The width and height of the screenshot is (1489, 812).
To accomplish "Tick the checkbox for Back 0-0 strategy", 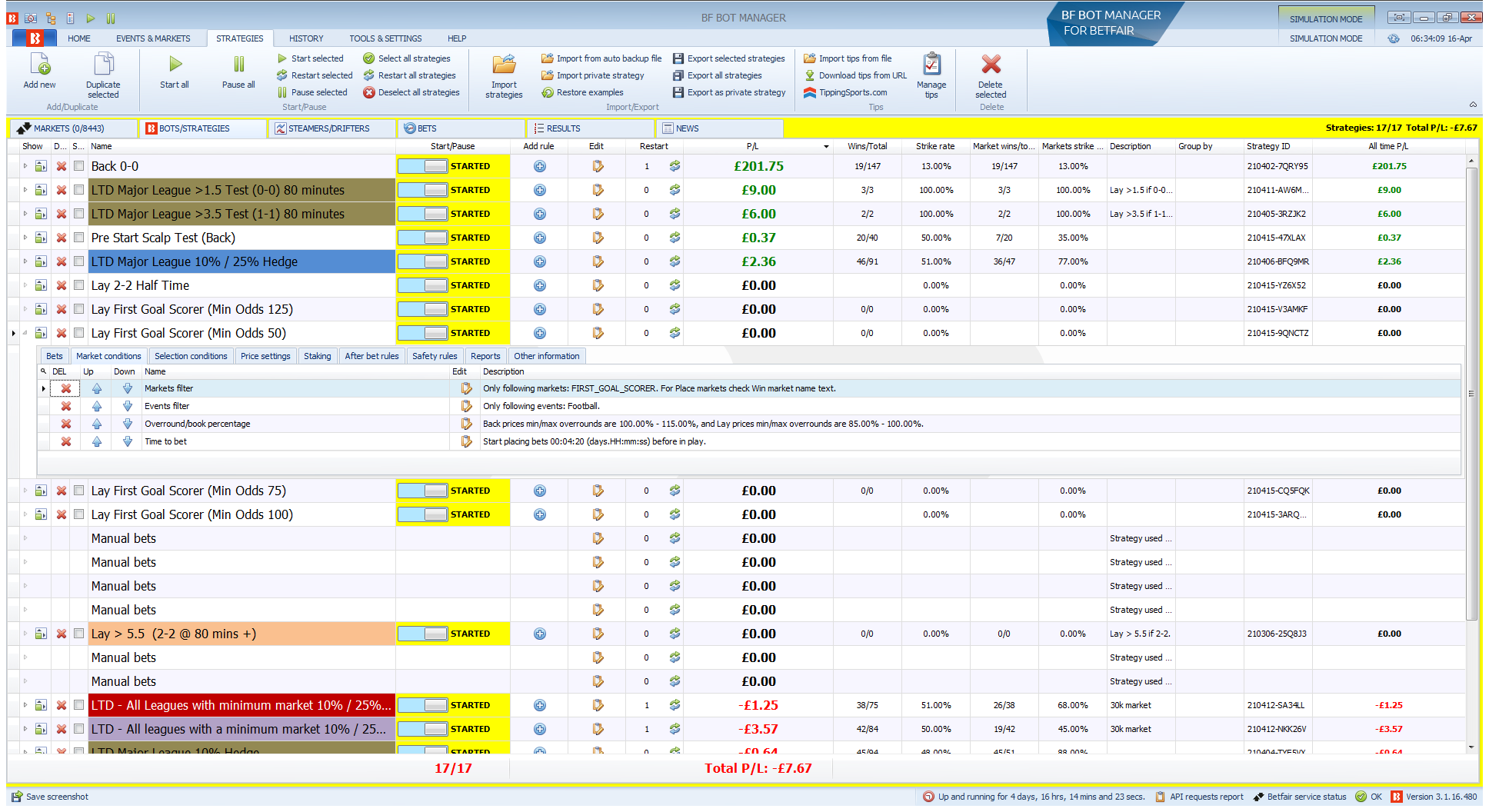I will pos(79,166).
